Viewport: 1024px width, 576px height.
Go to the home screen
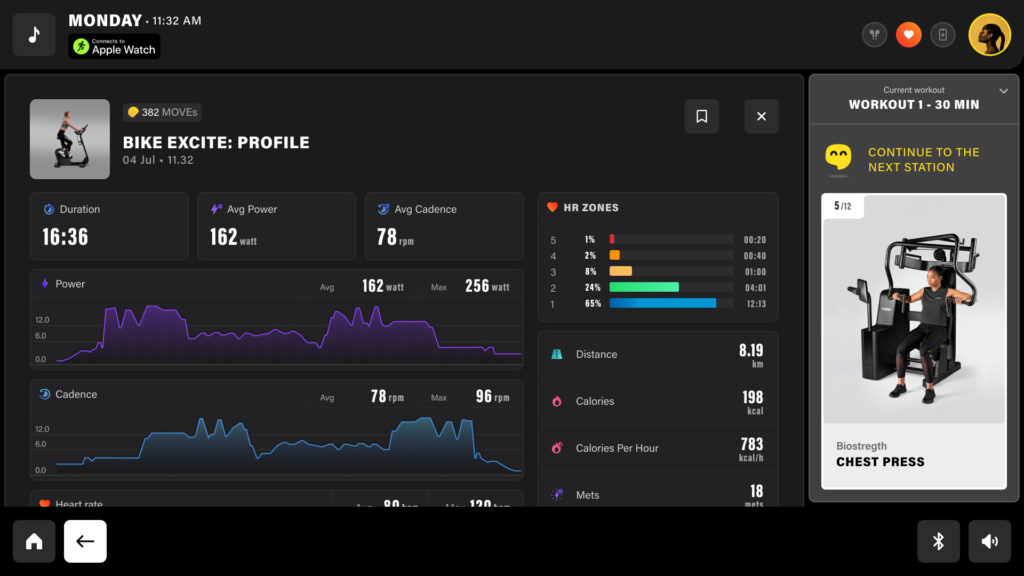pyautogui.click(x=34, y=541)
